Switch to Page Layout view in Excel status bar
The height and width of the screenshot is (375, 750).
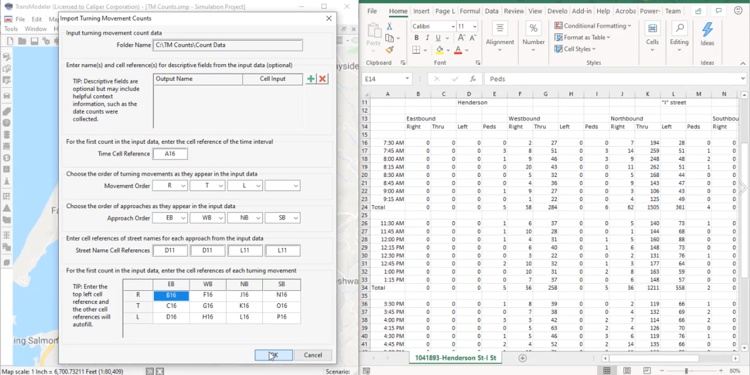pyautogui.click(x=627, y=371)
